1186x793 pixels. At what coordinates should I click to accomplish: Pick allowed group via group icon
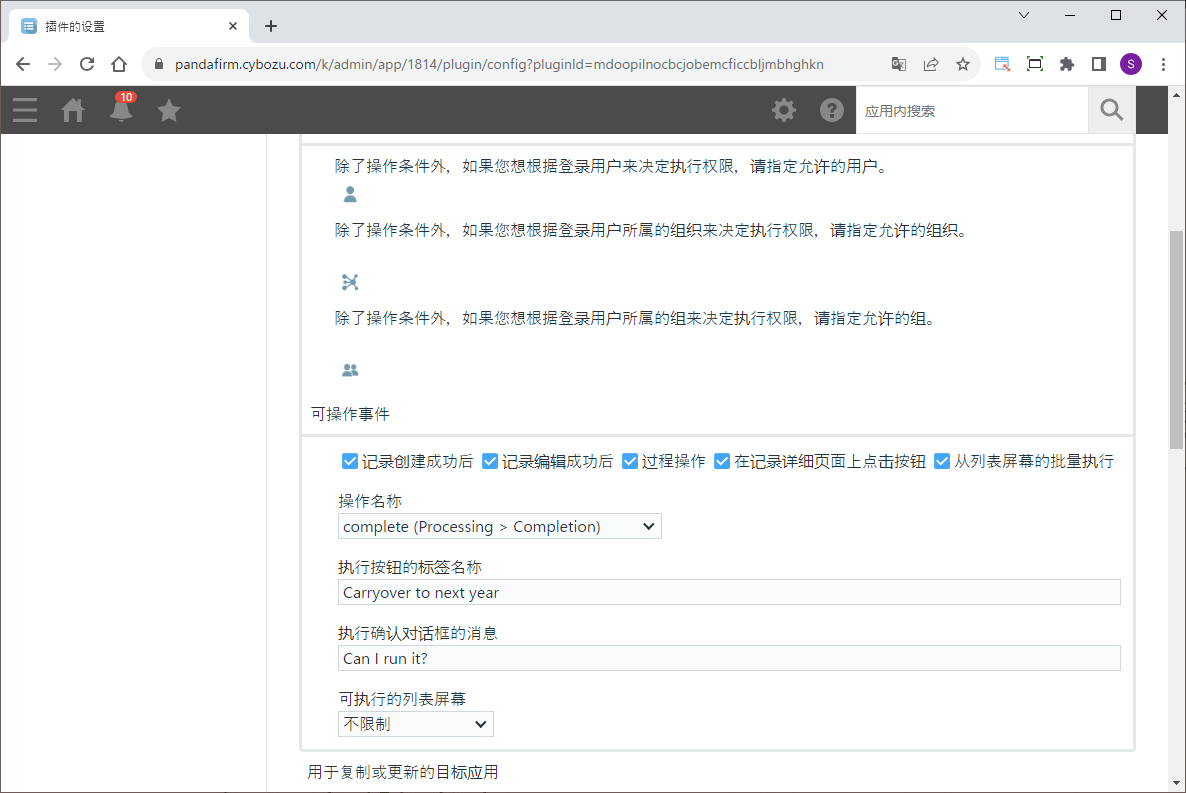coord(350,370)
